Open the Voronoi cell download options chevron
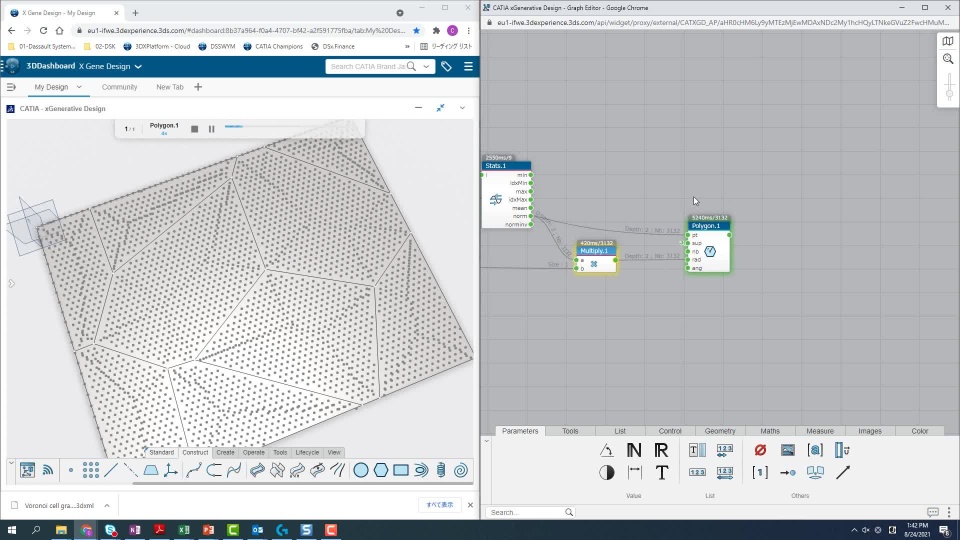 [x=107, y=506]
